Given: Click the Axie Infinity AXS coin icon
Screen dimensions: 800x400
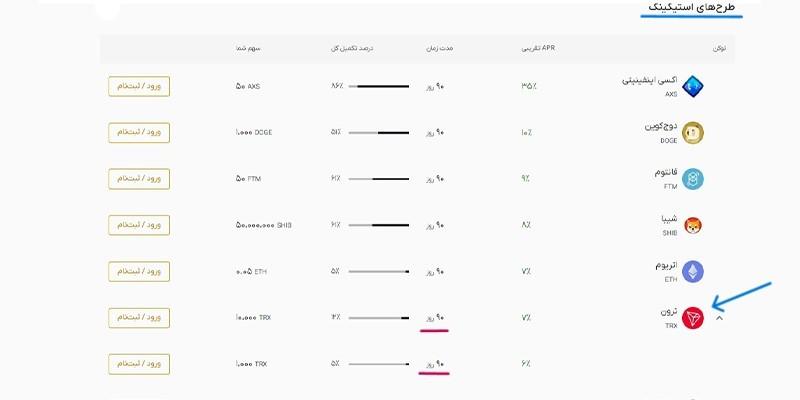Looking at the screenshot, I should tap(693, 86).
